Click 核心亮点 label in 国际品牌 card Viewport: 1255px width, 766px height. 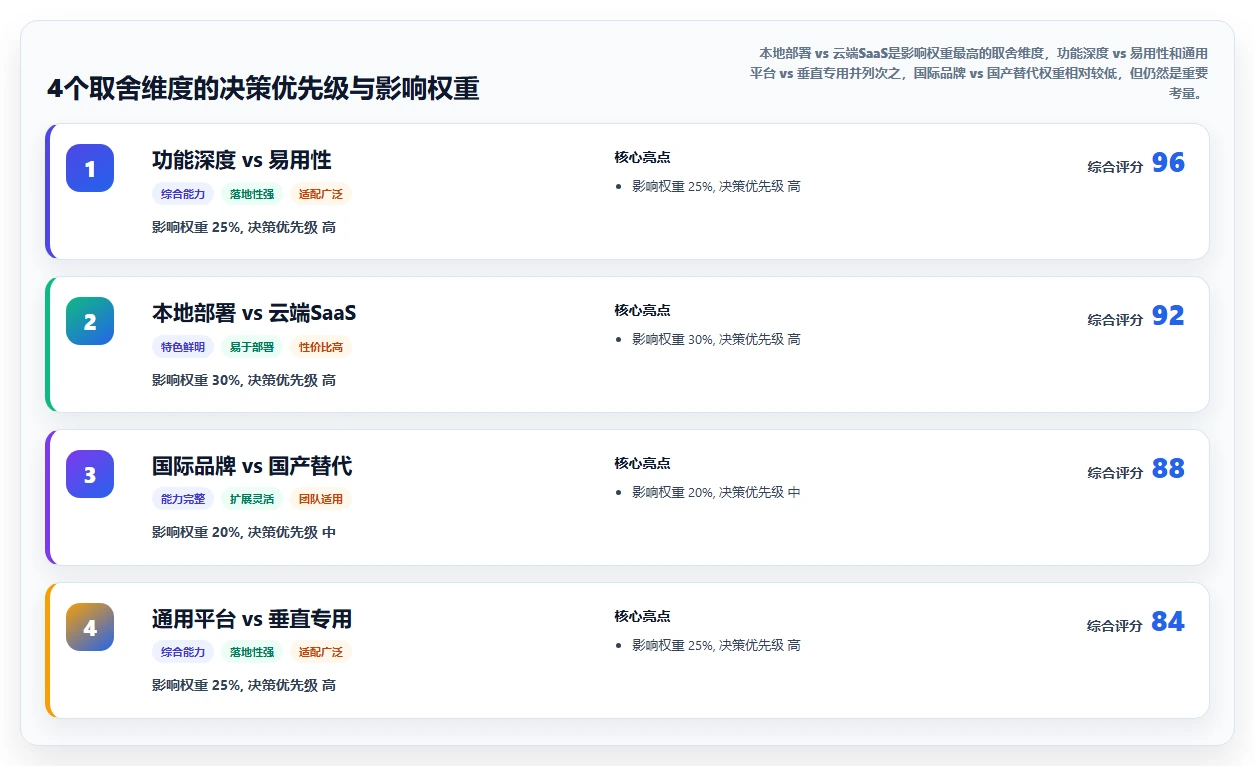642,463
